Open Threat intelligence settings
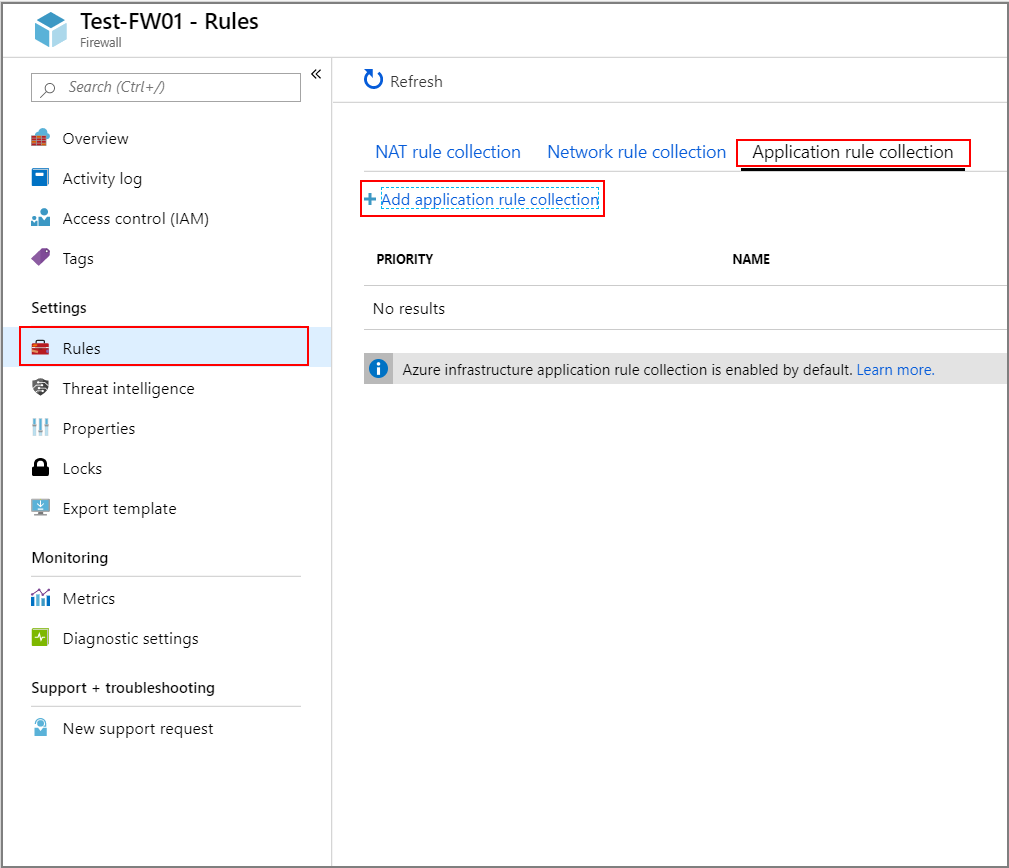 coord(129,388)
